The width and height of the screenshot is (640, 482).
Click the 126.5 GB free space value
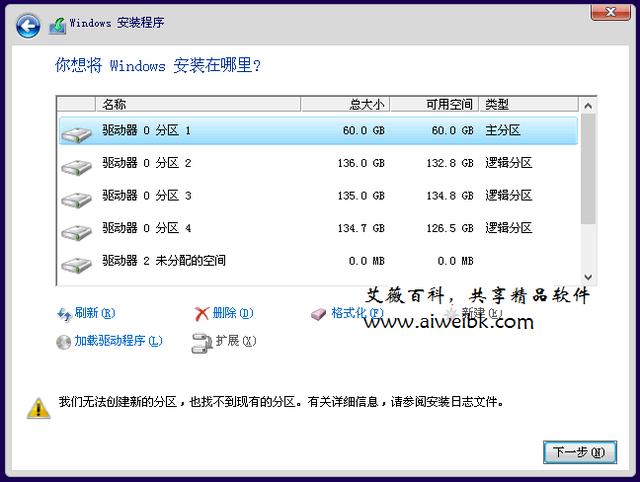[x=450, y=228]
